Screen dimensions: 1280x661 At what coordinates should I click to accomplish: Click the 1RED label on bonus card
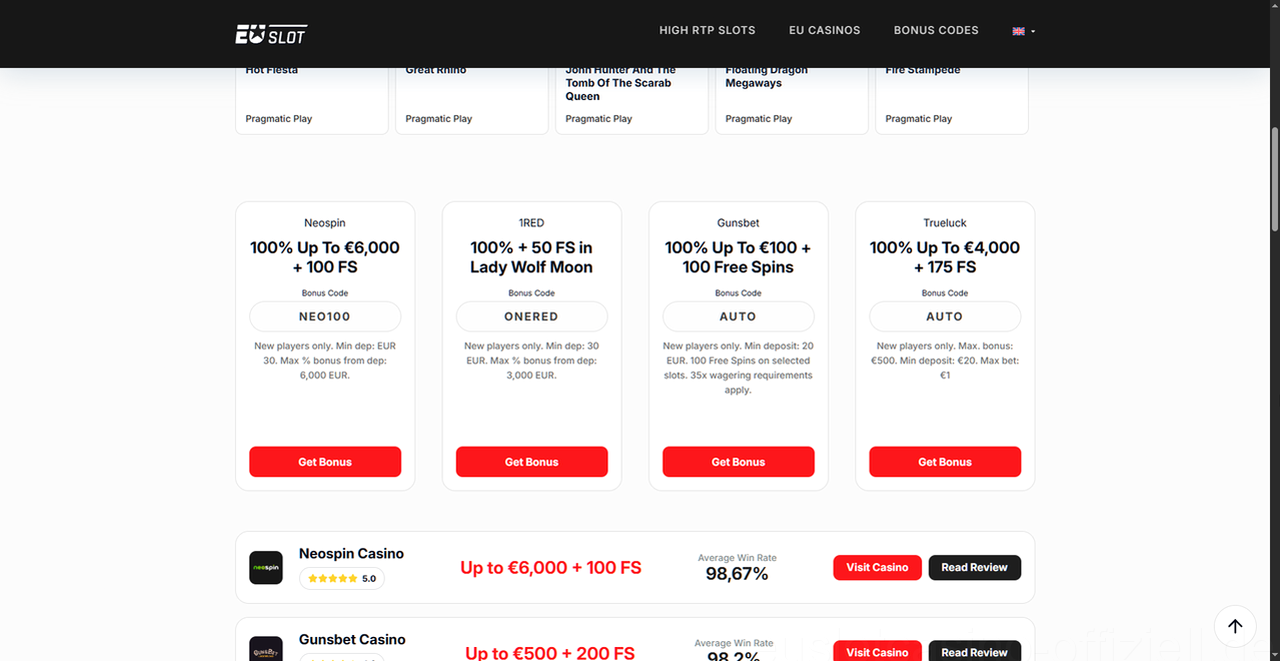pos(532,223)
